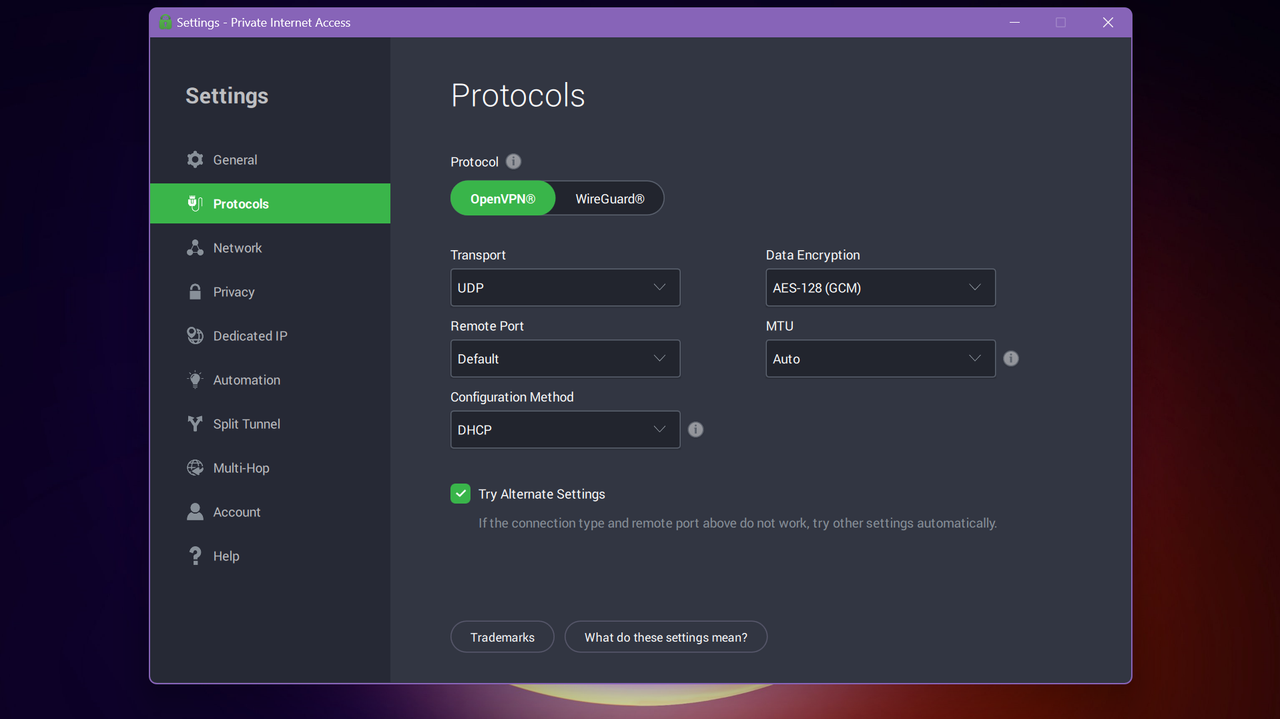Screen dimensions: 1280x719
Task: Open the Data Encryption dropdown
Action: click(880, 288)
